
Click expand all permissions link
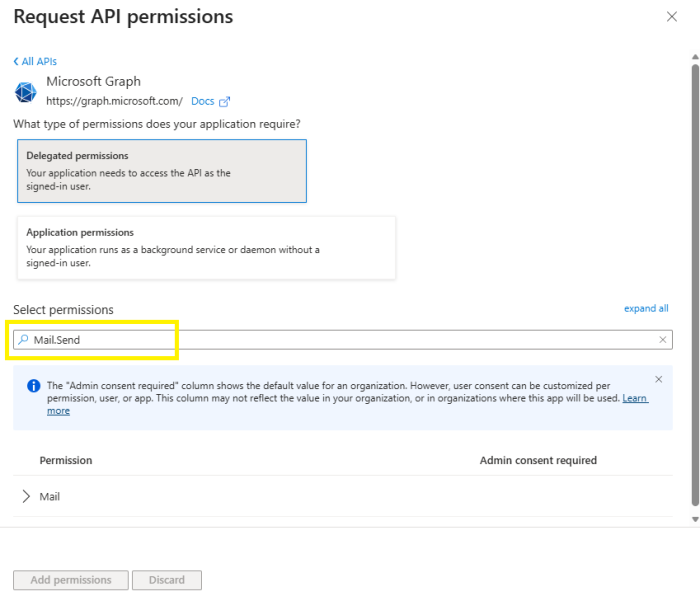[646, 309]
